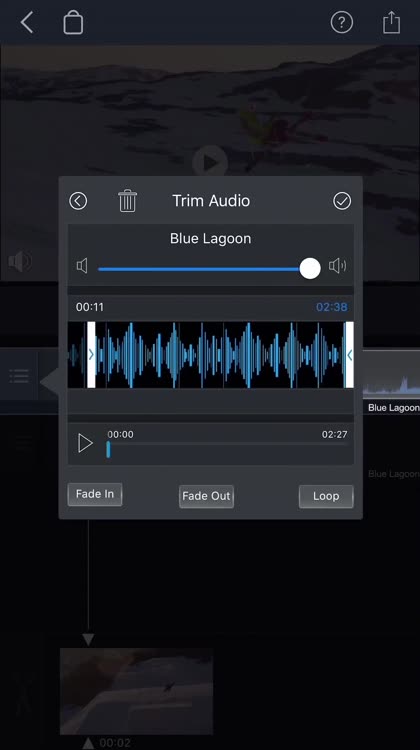Image resolution: width=420 pixels, height=750 pixels.
Task: Select left trim handle on waveform
Action: click(x=91, y=354)
